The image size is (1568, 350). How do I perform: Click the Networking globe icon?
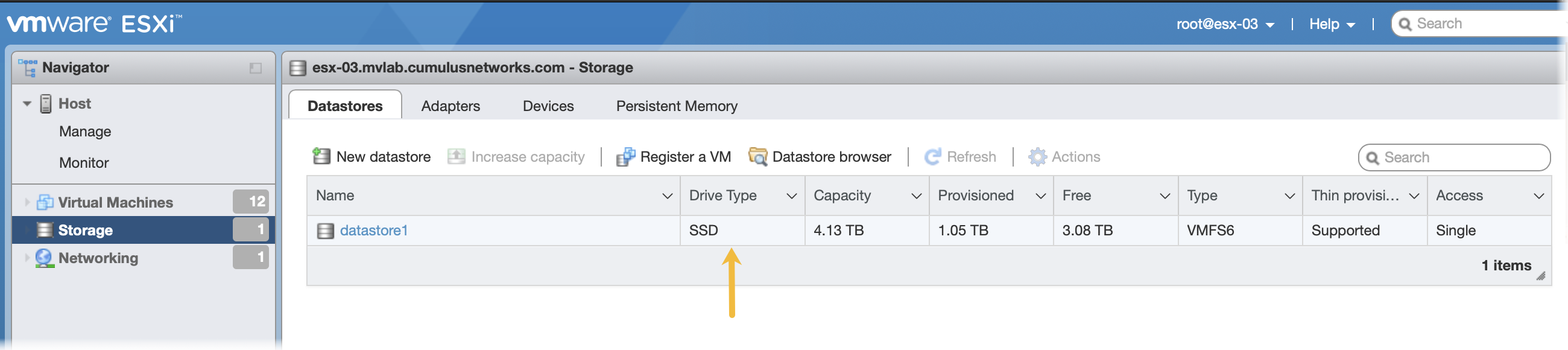point(45,258)
